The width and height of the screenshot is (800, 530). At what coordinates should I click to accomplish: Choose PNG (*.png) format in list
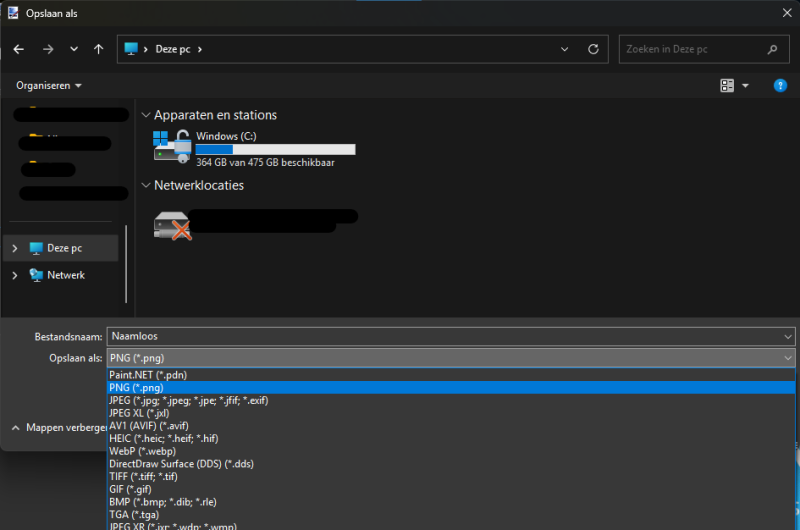click(451, 388)
